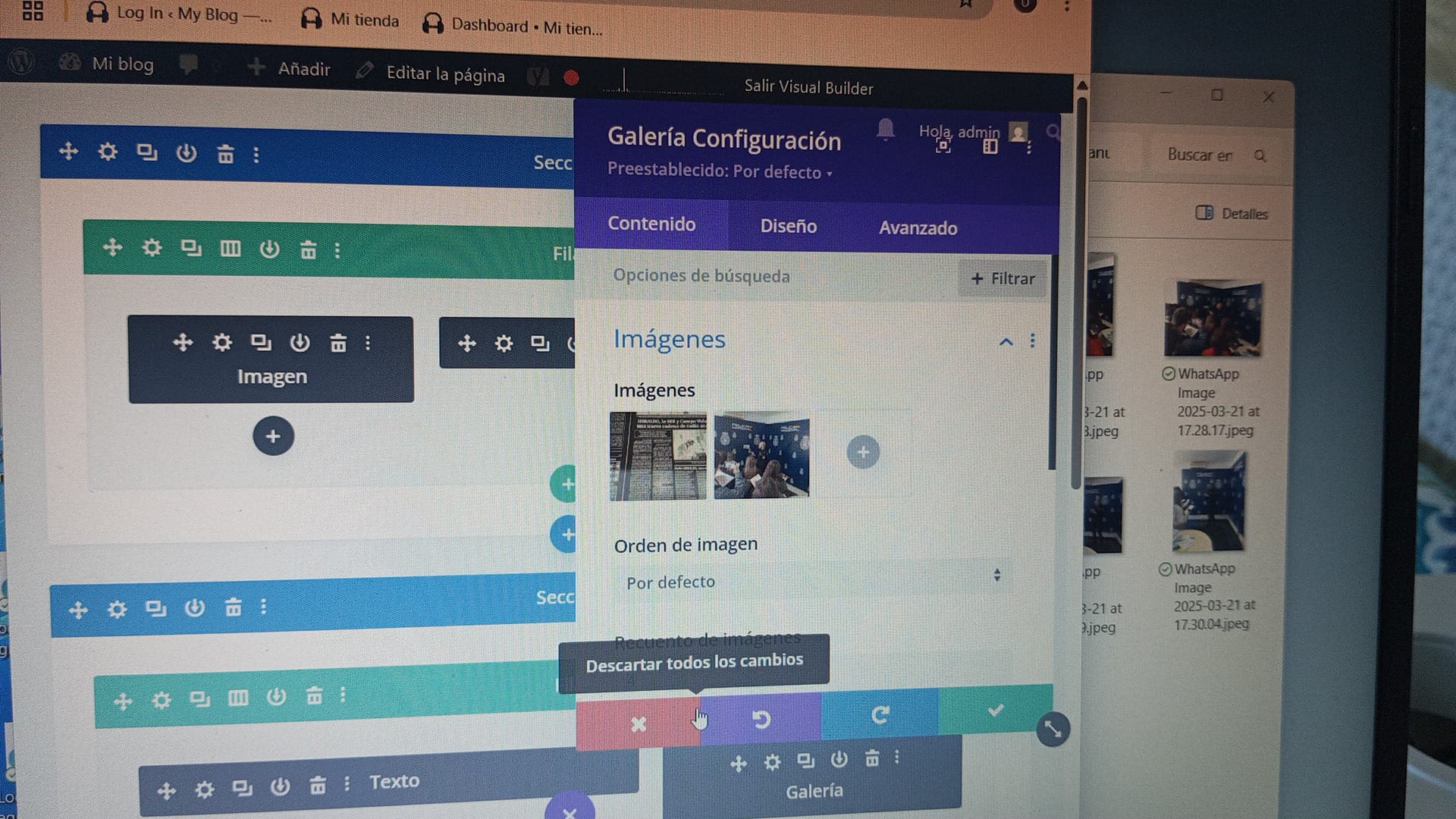Click move handle of the Imagen module

183,342
